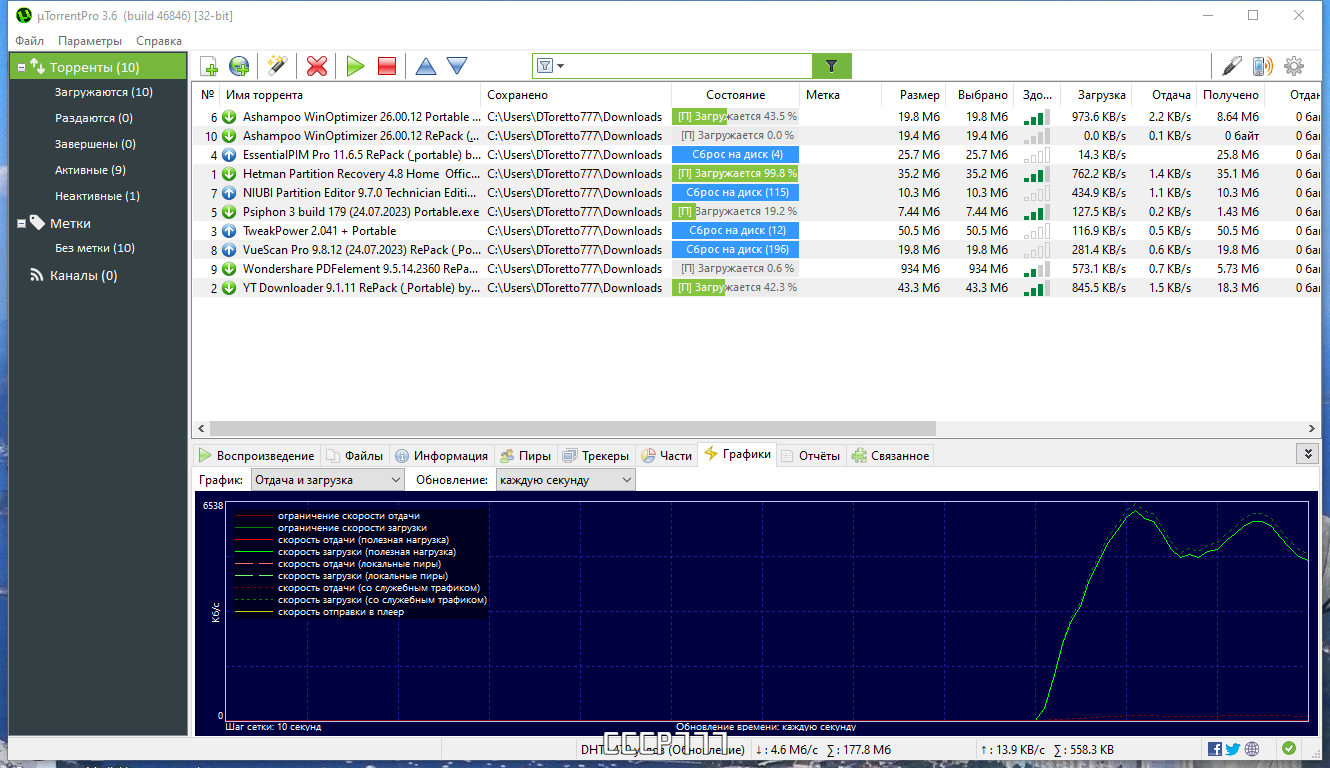Move torrent up in queue
Image resolution: width=1330 pixels, height=768 pixels.
pyautogui.click(x=426, y=66)
